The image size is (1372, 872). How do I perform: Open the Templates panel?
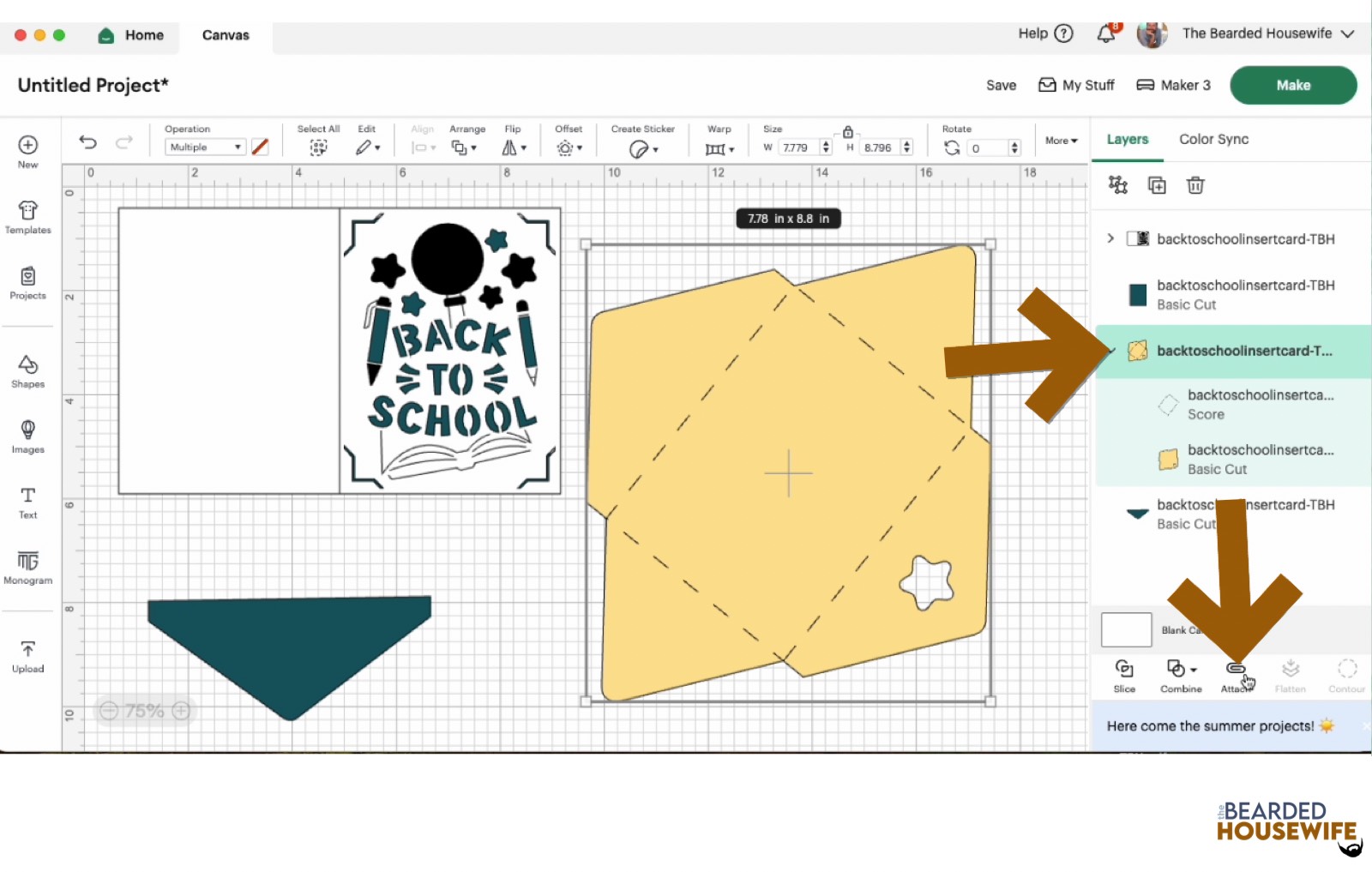point(27,217)
